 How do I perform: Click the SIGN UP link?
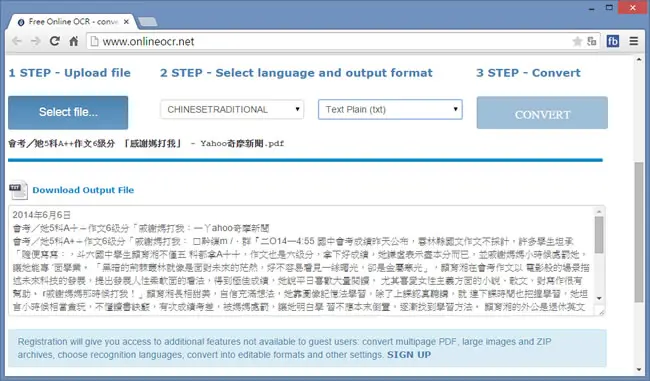409,355
